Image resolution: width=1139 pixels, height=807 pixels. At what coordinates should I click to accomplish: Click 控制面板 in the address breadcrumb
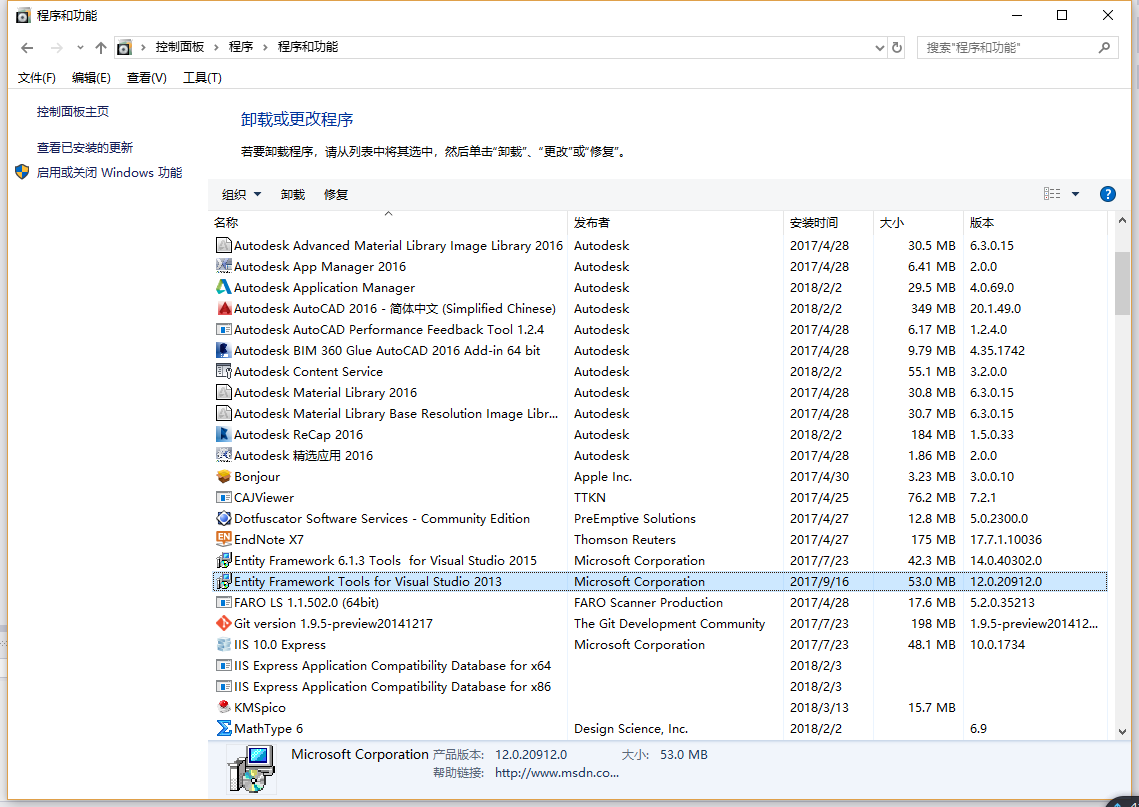click(179, 47)
